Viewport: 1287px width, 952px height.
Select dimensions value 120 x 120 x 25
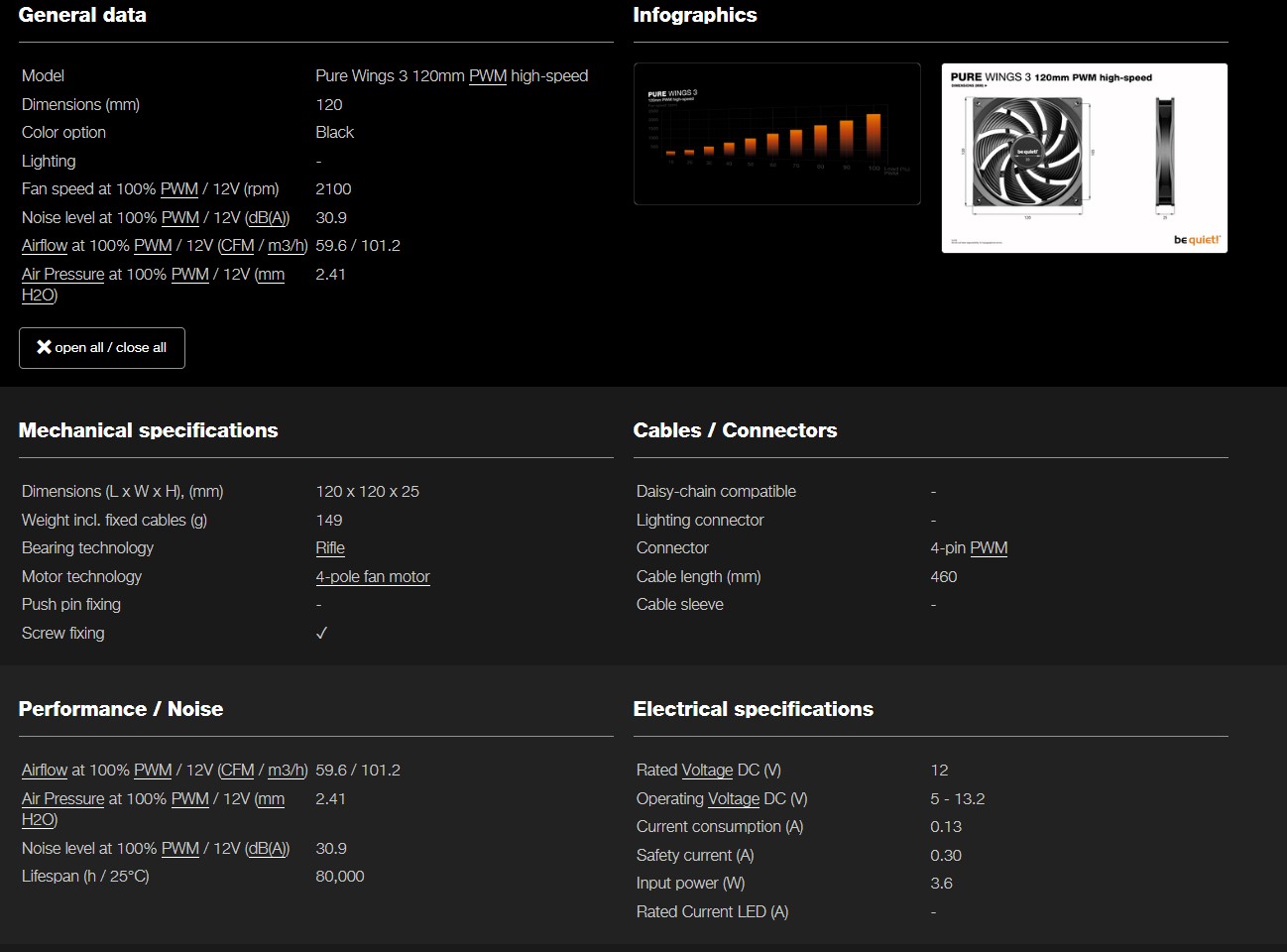pos(368,492)
